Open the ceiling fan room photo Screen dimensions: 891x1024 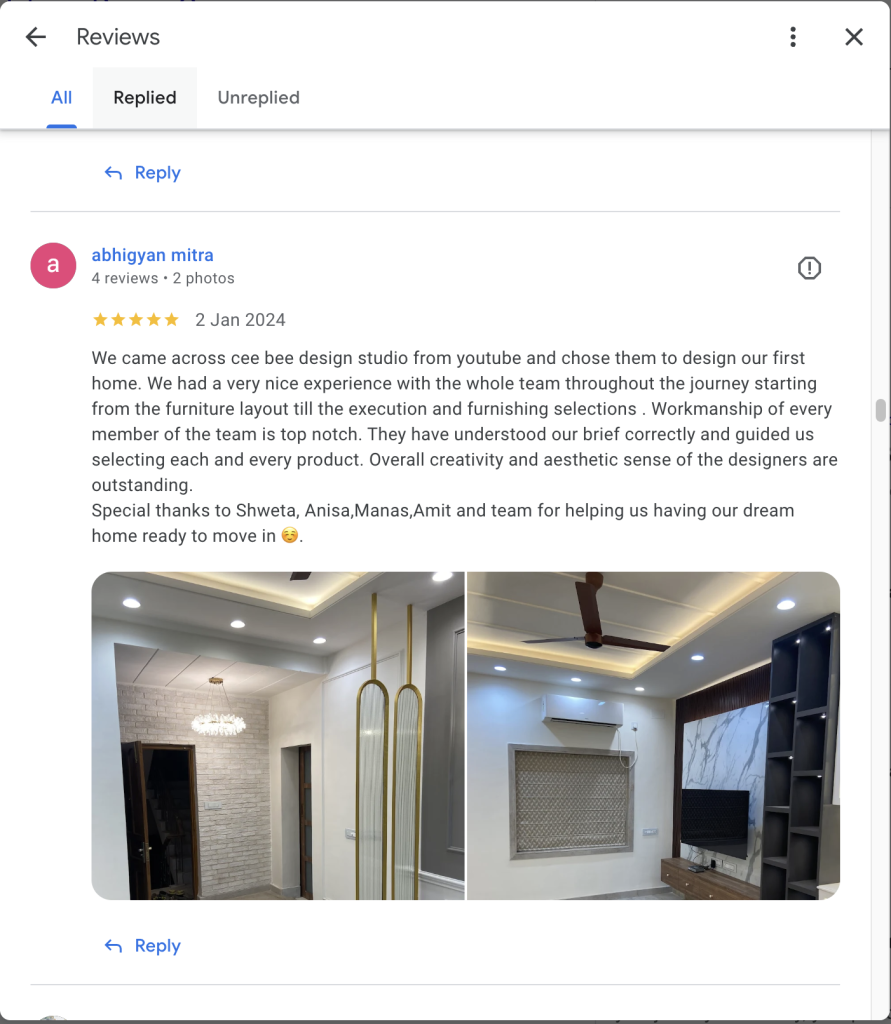point(653,736)
